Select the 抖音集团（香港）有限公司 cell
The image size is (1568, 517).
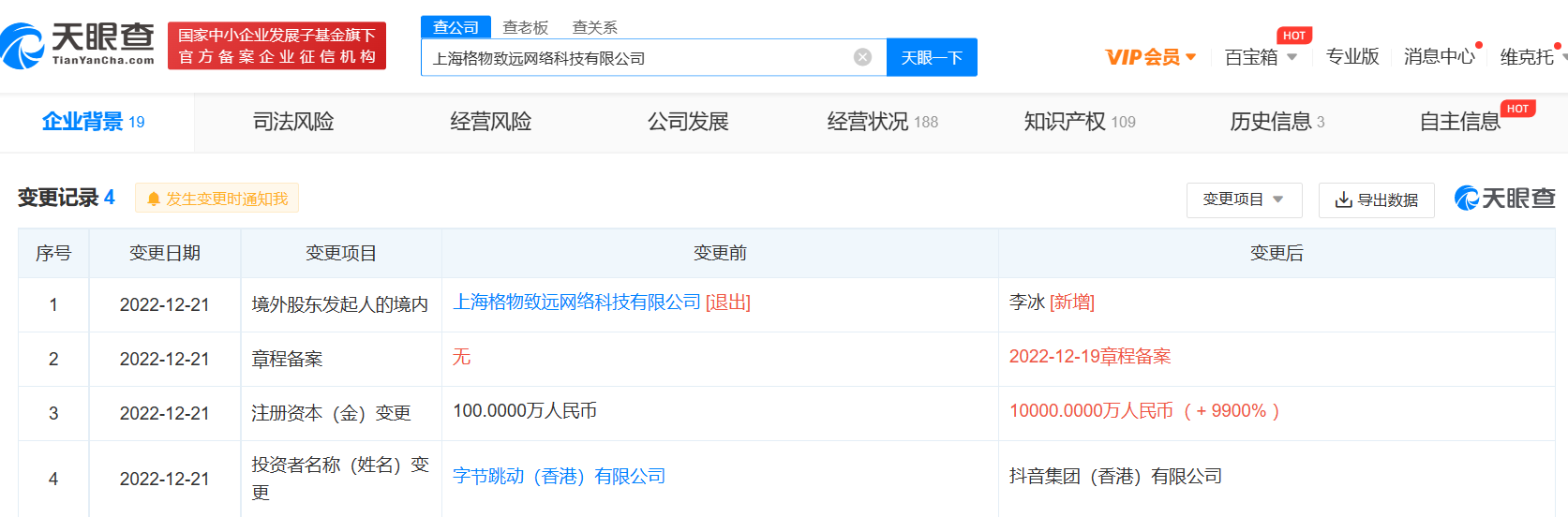click(x=1277, y=479)
